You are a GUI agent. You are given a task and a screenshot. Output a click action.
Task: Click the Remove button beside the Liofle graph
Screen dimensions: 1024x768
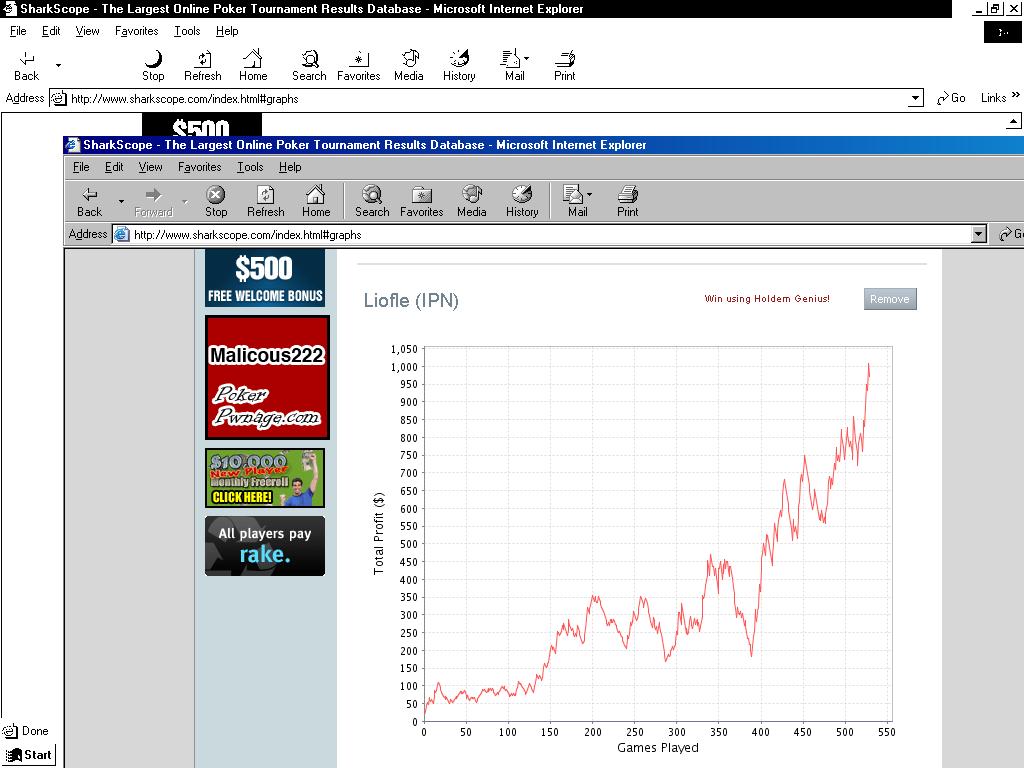(889, 299)
